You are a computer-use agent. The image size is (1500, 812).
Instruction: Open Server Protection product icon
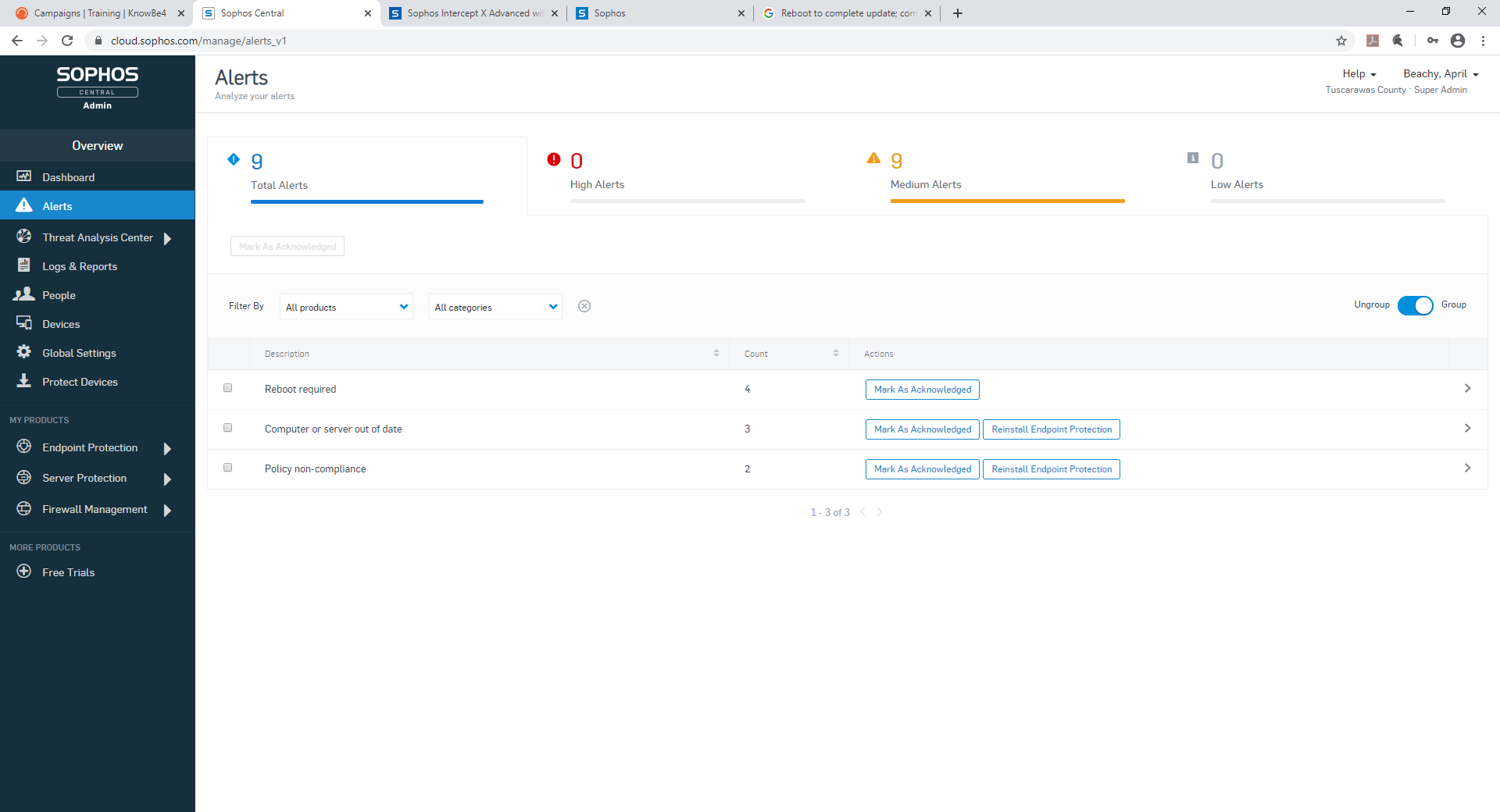click(x=24, y=477)
